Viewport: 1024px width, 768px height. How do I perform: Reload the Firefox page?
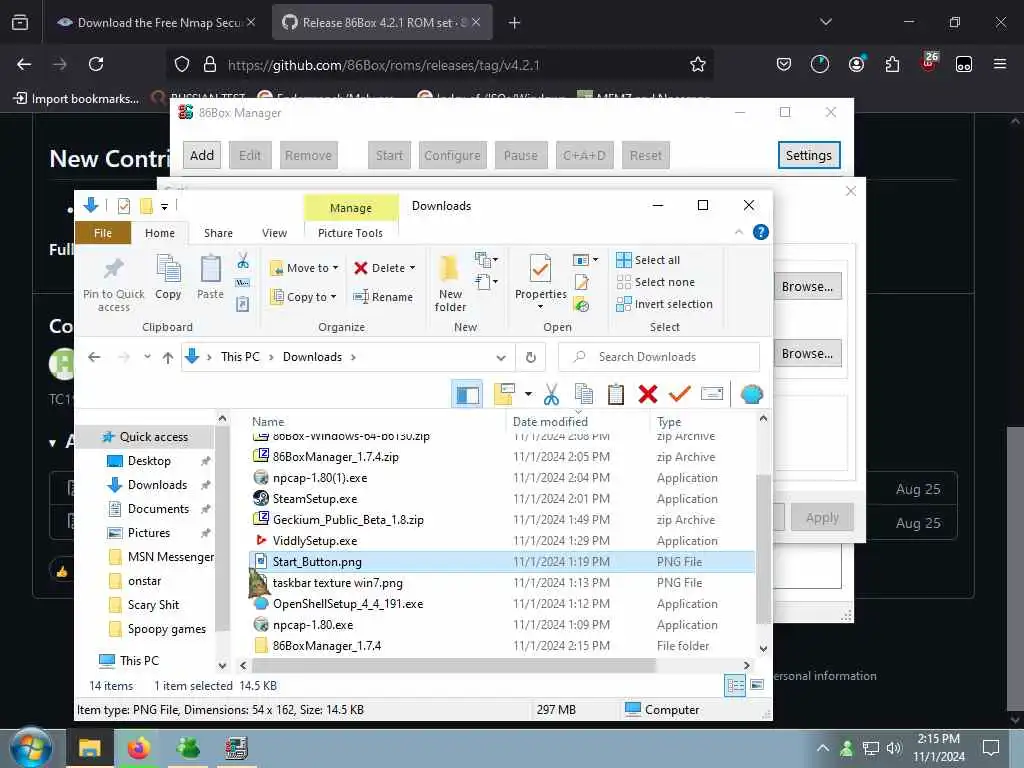click(96, 64)
